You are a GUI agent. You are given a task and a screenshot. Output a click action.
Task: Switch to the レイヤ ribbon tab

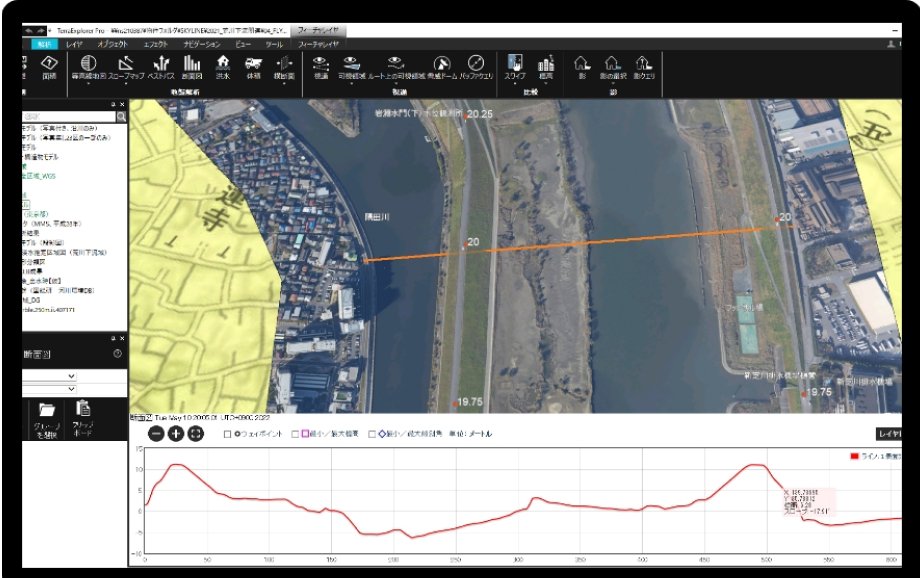click(75, 44)
